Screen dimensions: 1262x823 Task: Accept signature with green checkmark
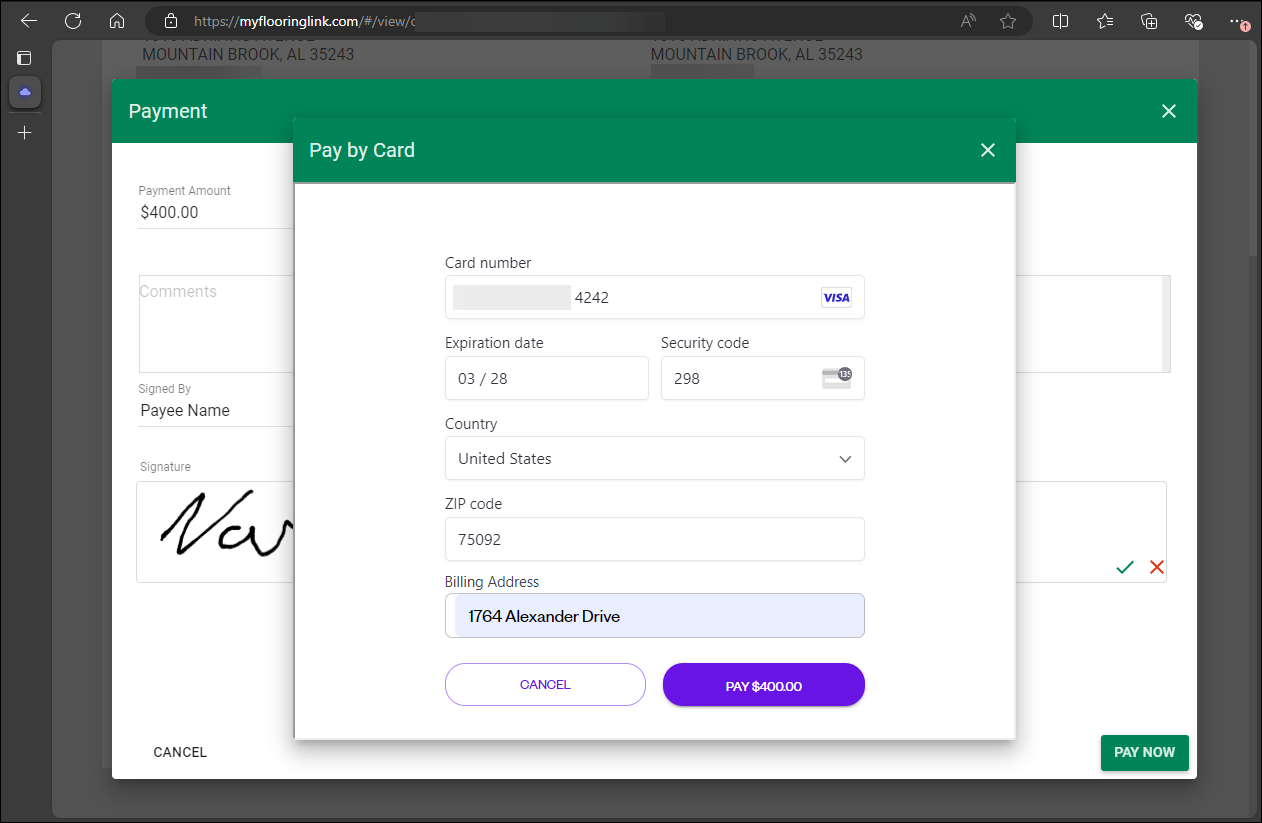1125,567
